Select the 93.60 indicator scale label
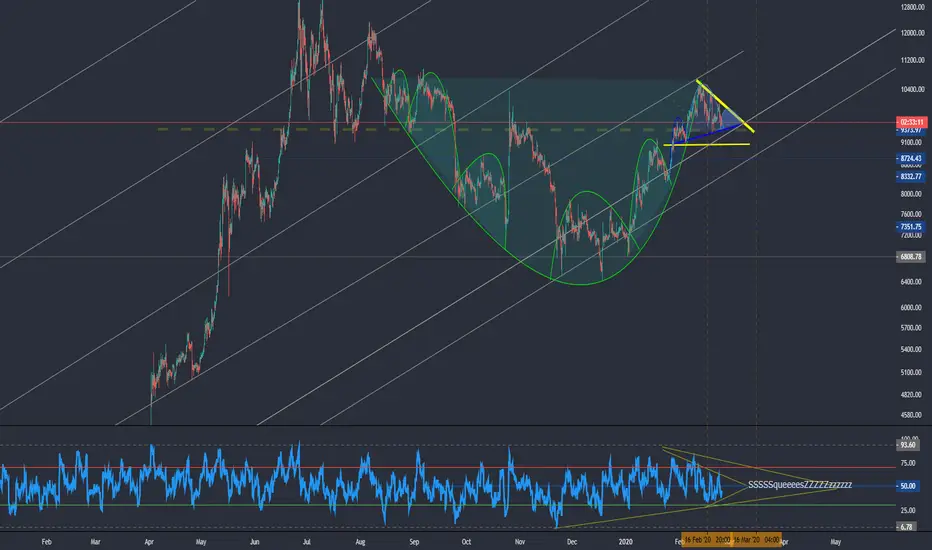The height and width of the screenshot is (550, 932). tap(907, 445)
